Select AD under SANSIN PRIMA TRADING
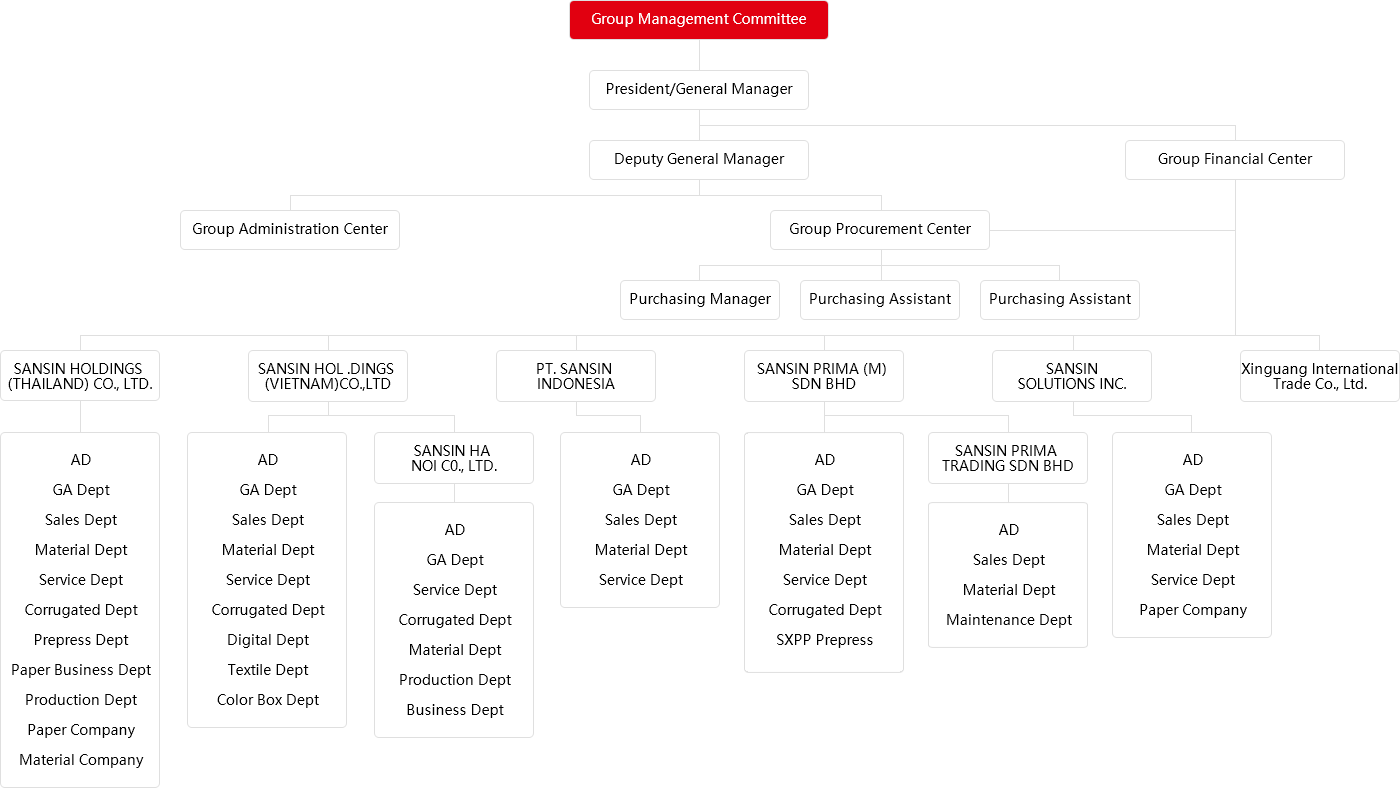Viewport: 1400px width, 788px height. [1009, 530]
